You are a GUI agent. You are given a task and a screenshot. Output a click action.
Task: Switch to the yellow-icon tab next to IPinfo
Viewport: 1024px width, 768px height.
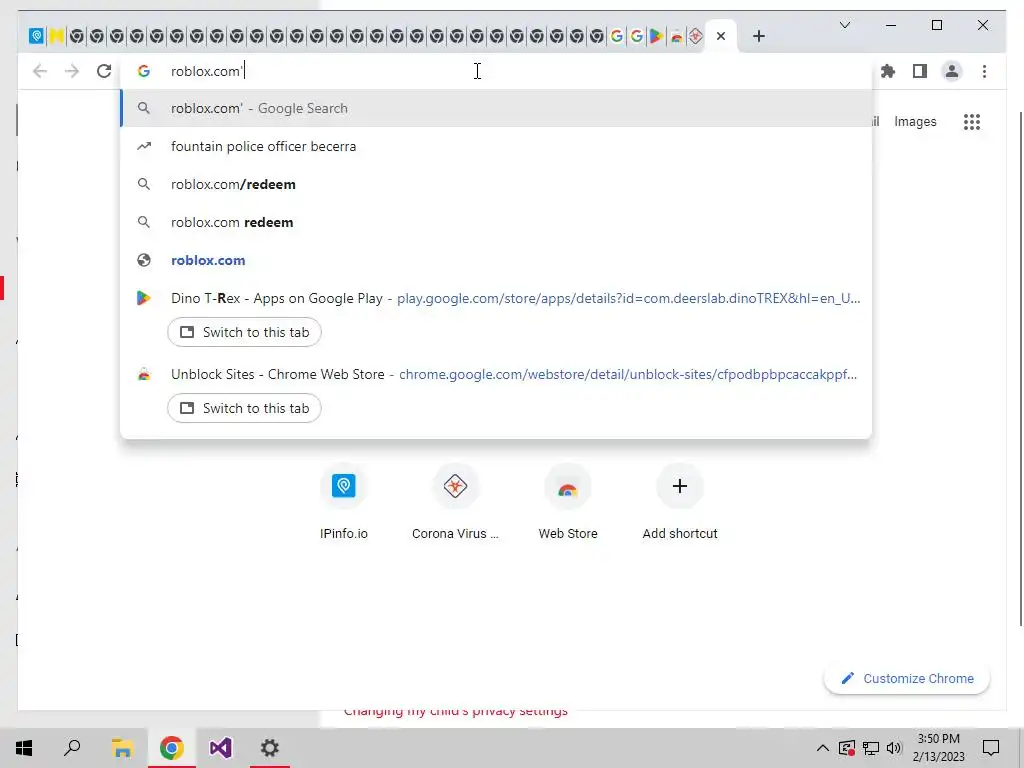point(56,36)
